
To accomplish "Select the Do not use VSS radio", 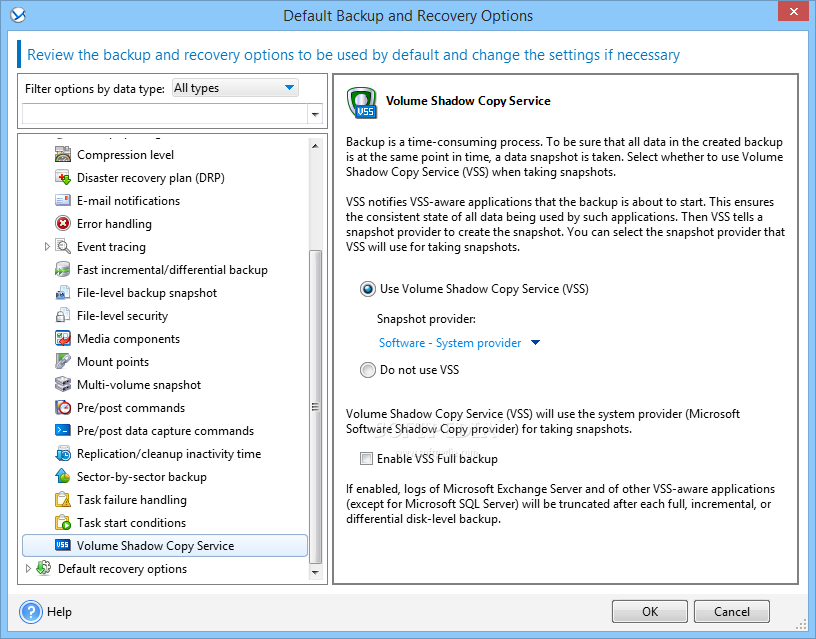I will 368,370.
